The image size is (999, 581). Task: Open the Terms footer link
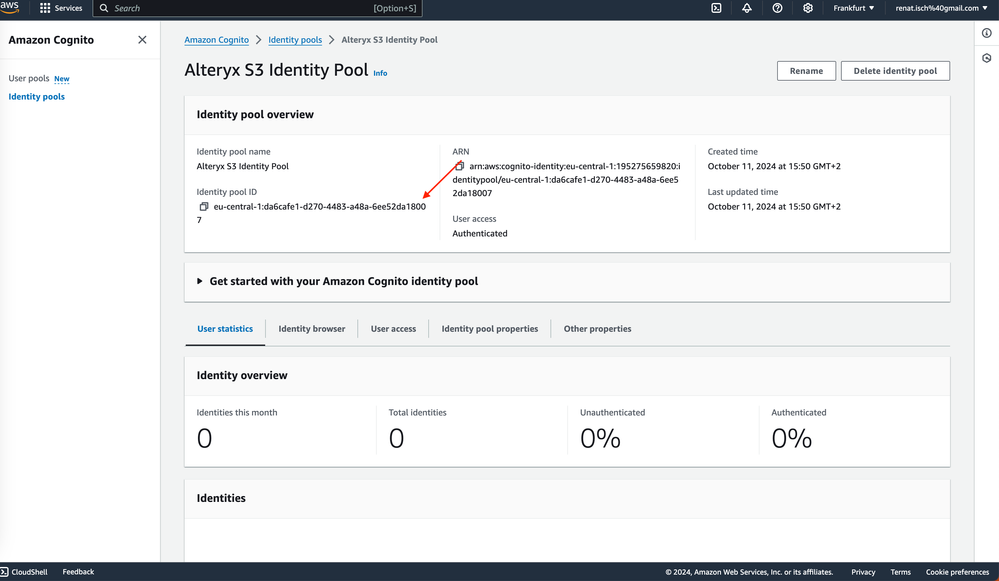click(x=900, y=572)
